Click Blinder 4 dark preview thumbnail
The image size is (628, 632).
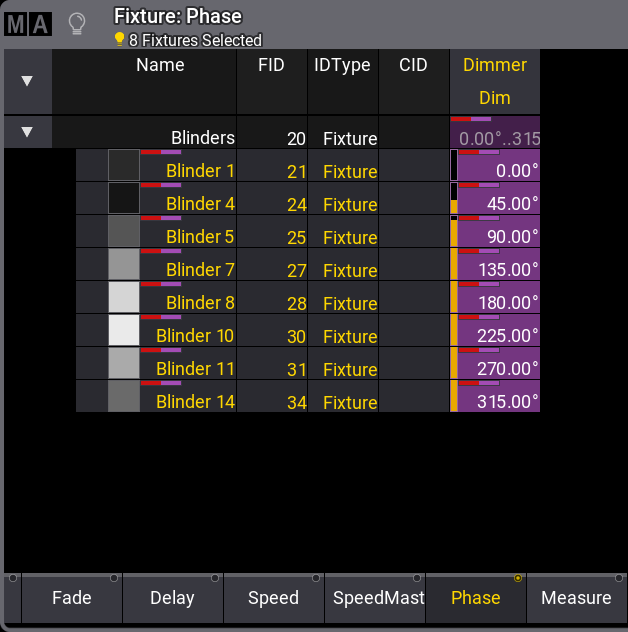124,198
